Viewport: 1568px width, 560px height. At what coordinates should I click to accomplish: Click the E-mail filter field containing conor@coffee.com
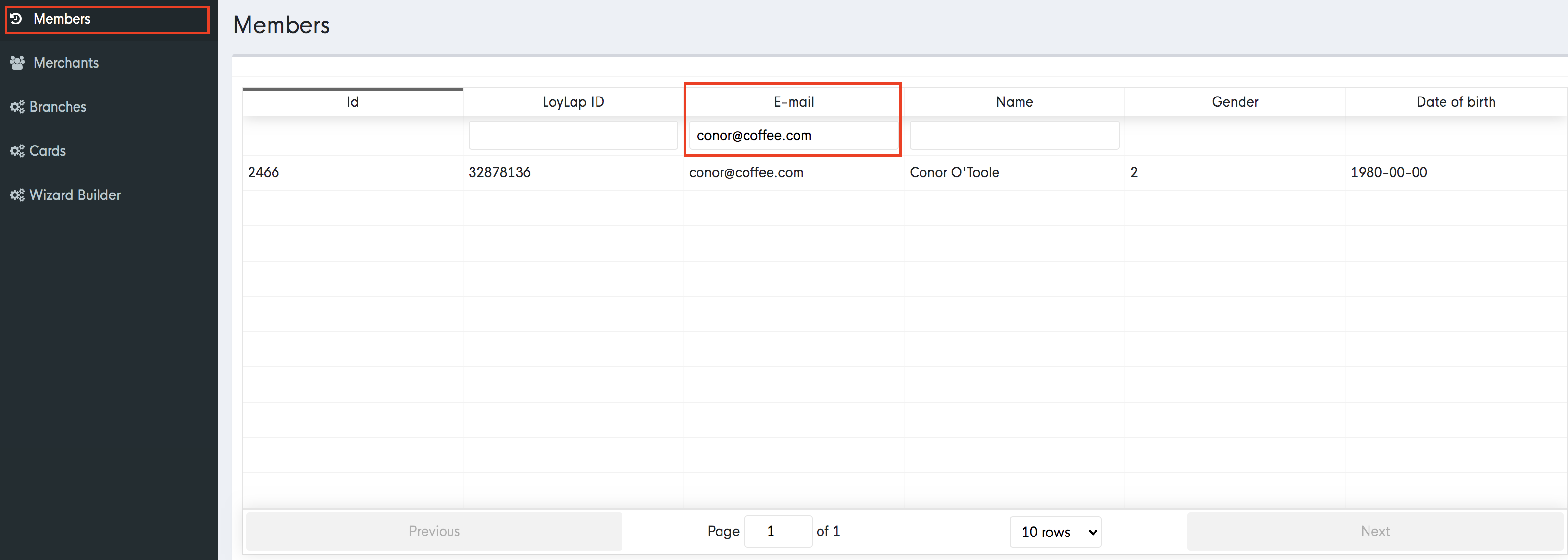click(793, 135)
